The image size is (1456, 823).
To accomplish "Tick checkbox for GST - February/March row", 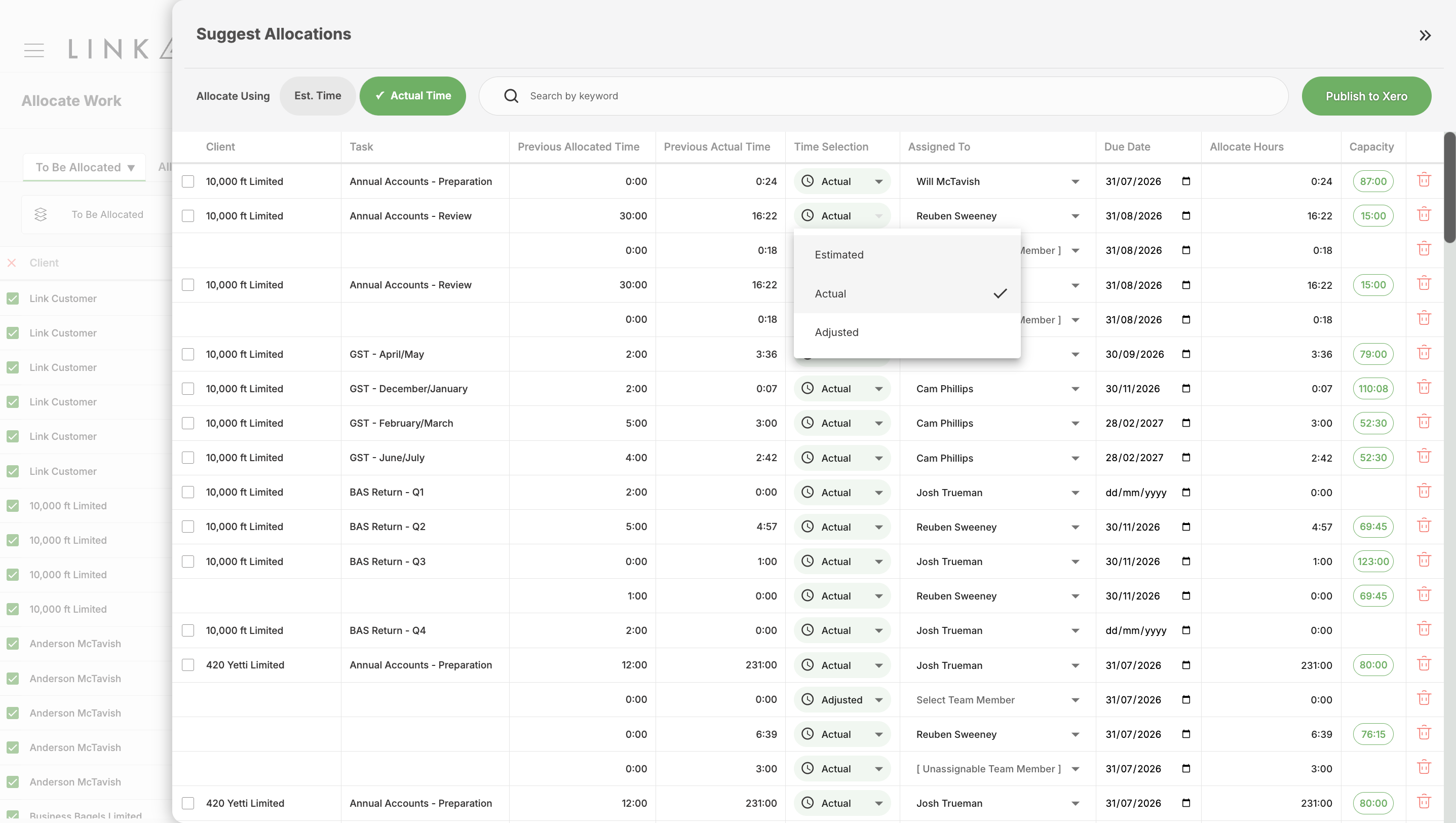I will pos(188,423).
